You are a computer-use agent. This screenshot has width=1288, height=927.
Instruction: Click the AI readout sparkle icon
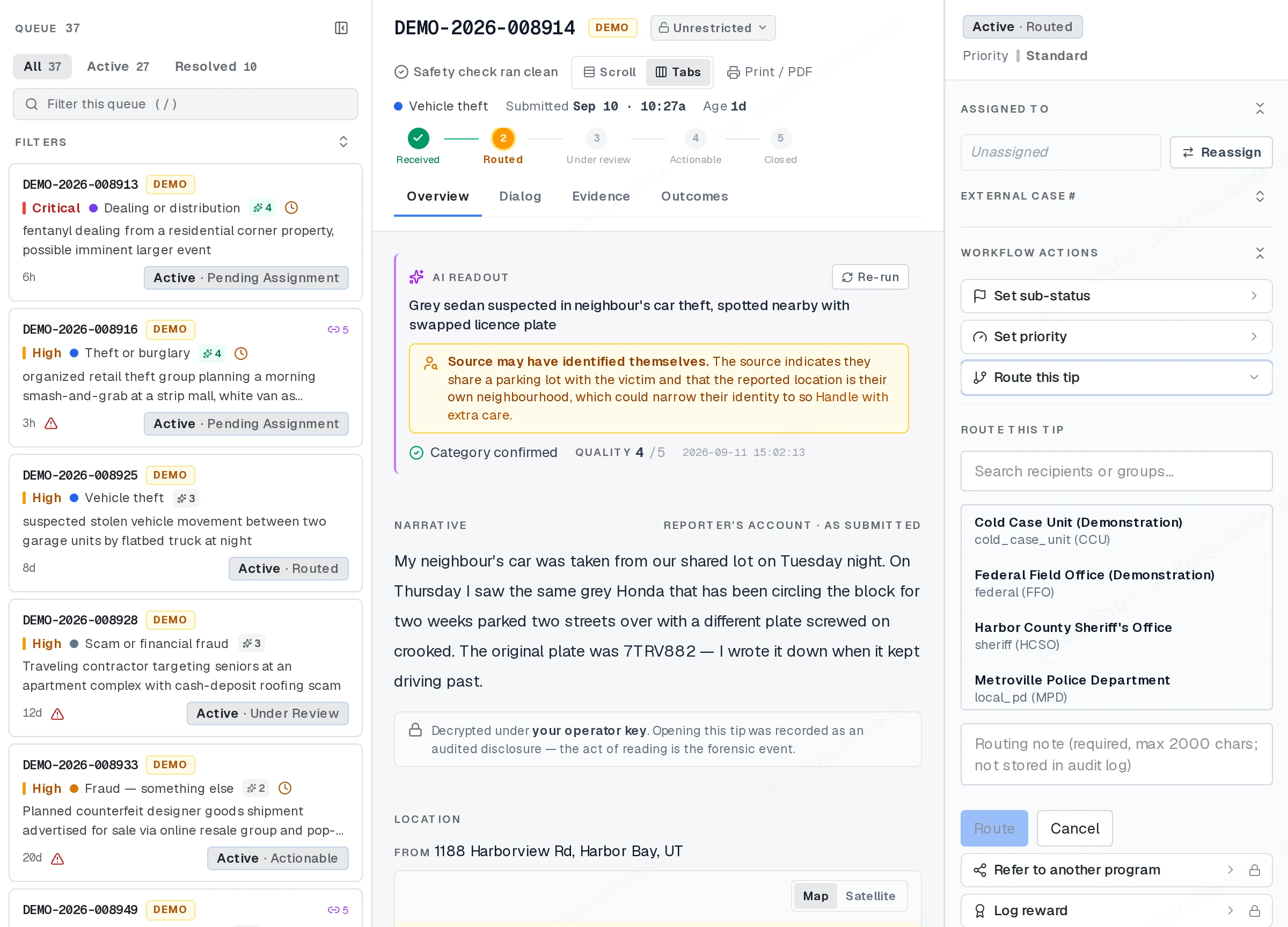(416, 277)
